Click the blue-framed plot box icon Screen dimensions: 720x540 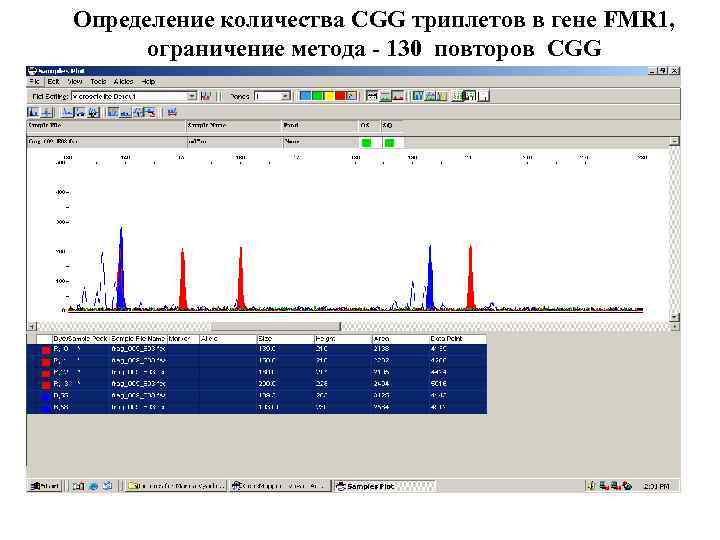click(113, 112)
